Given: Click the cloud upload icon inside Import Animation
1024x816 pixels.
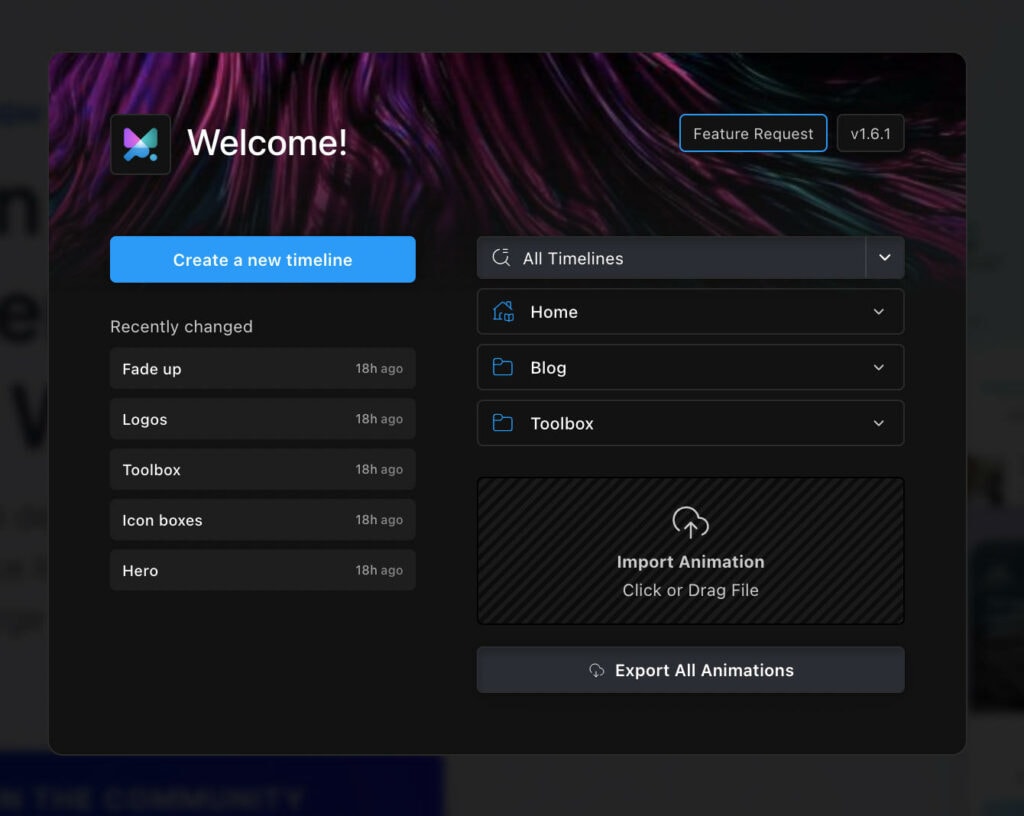Looking at the screenshot, I should (x=690, y=521).
